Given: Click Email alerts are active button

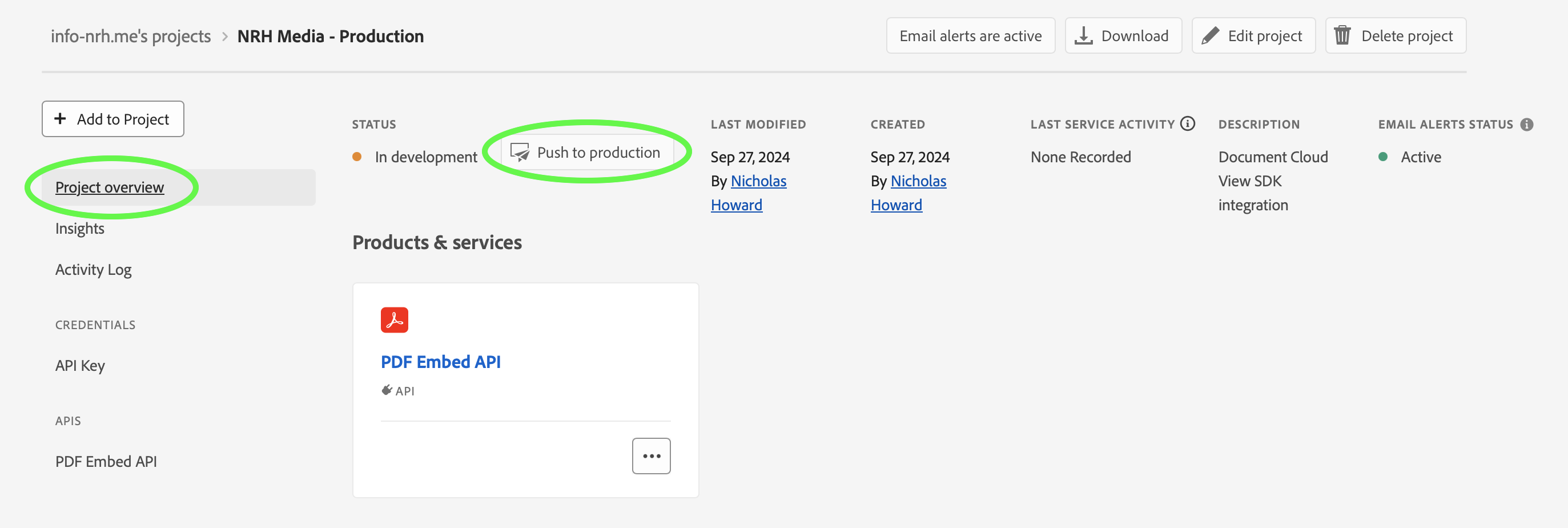Looking at the screenshot, I should [970, 36].
